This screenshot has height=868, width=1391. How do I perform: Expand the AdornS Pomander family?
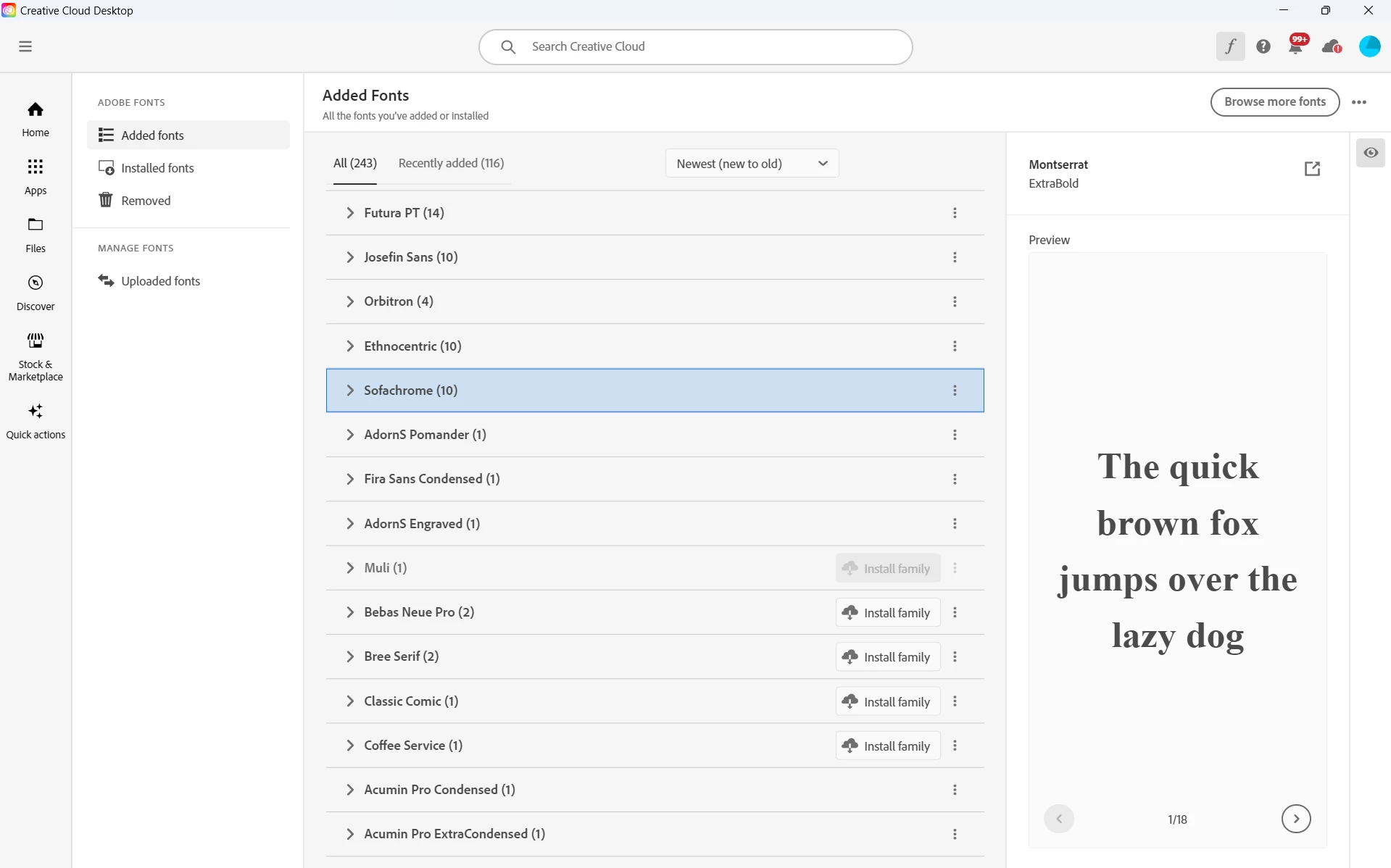click(x=350, y=435)
